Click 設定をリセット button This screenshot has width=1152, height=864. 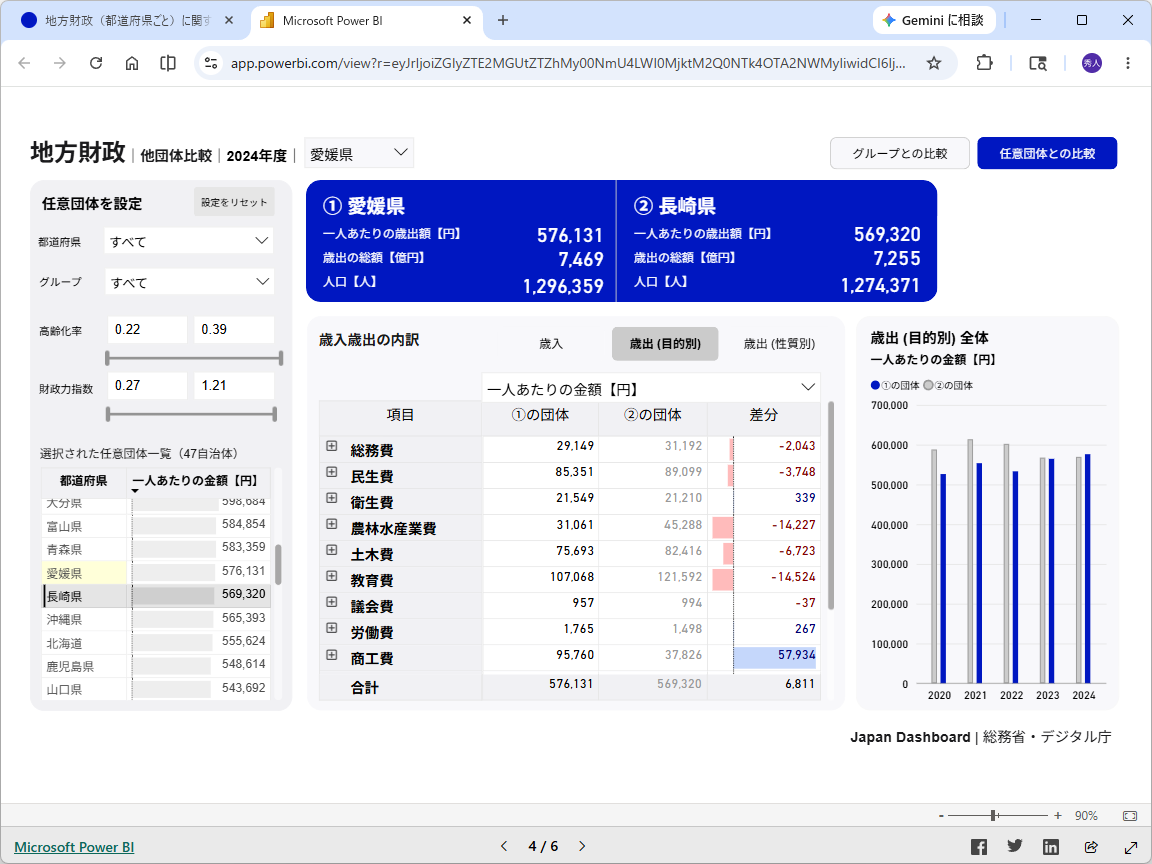[234, 202]
